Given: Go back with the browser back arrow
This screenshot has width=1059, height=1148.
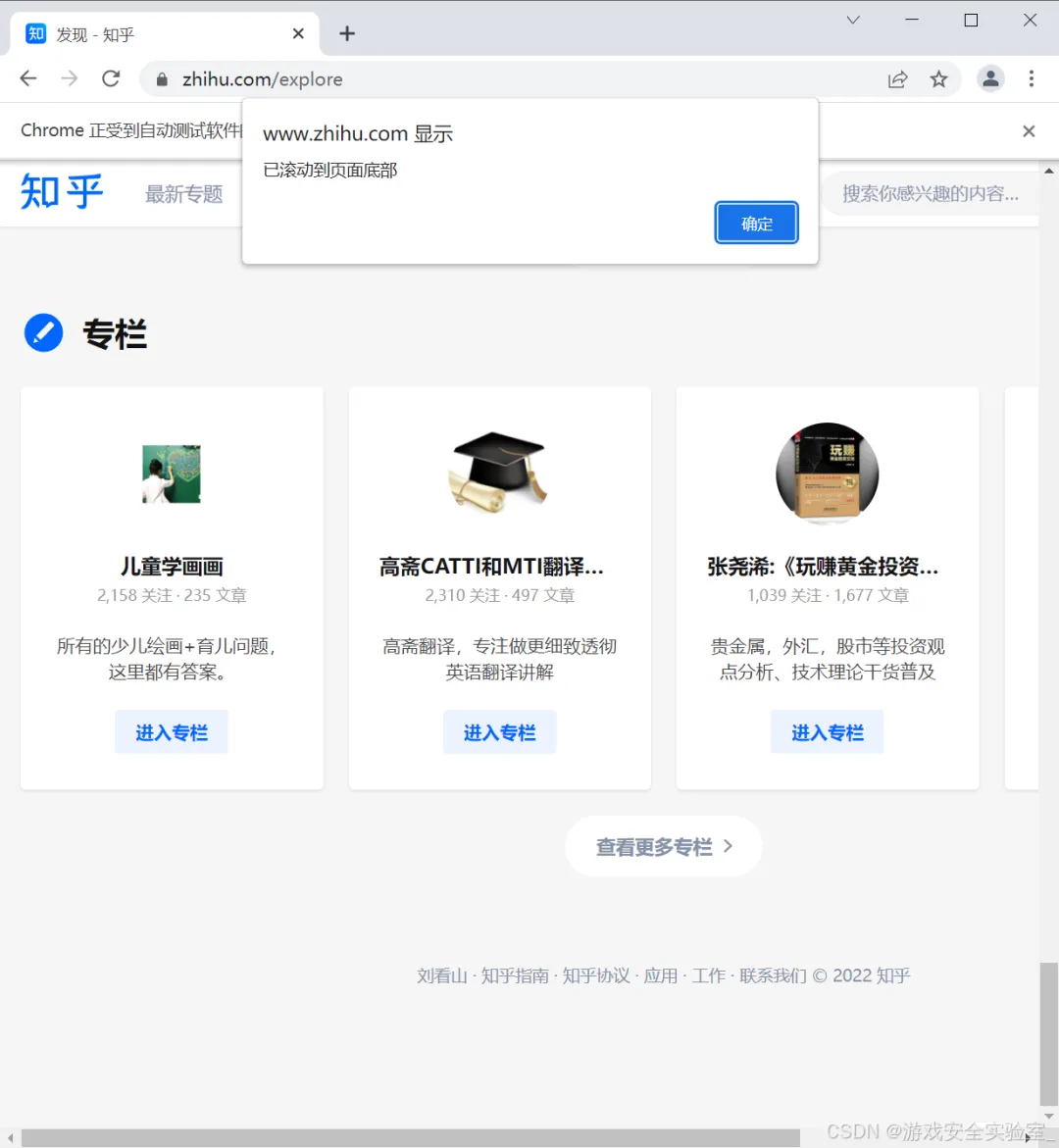Looking at the screenshot, I should pos(27,78).
